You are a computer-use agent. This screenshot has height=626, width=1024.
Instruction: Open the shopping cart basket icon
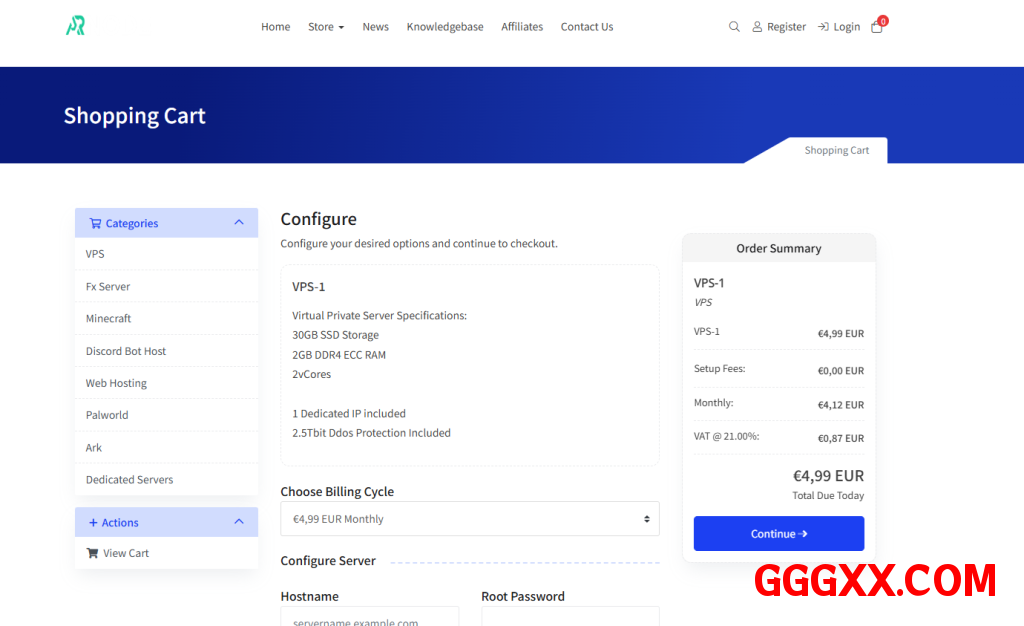coord(877,27)
